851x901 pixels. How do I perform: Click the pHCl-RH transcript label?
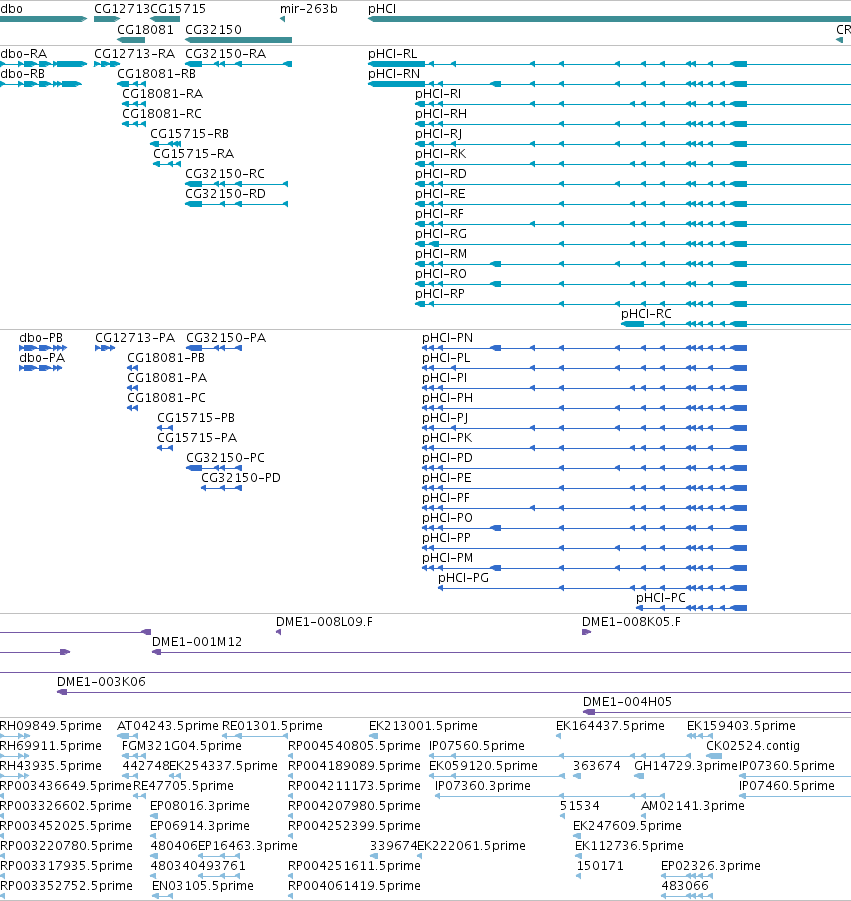click(441, 114)
